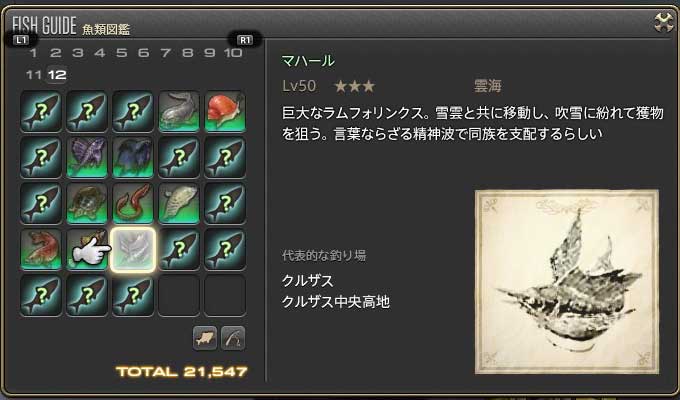Select the highlighted マハール fish slot
This screenshot has height=400, width=680.
click(133, 249)
